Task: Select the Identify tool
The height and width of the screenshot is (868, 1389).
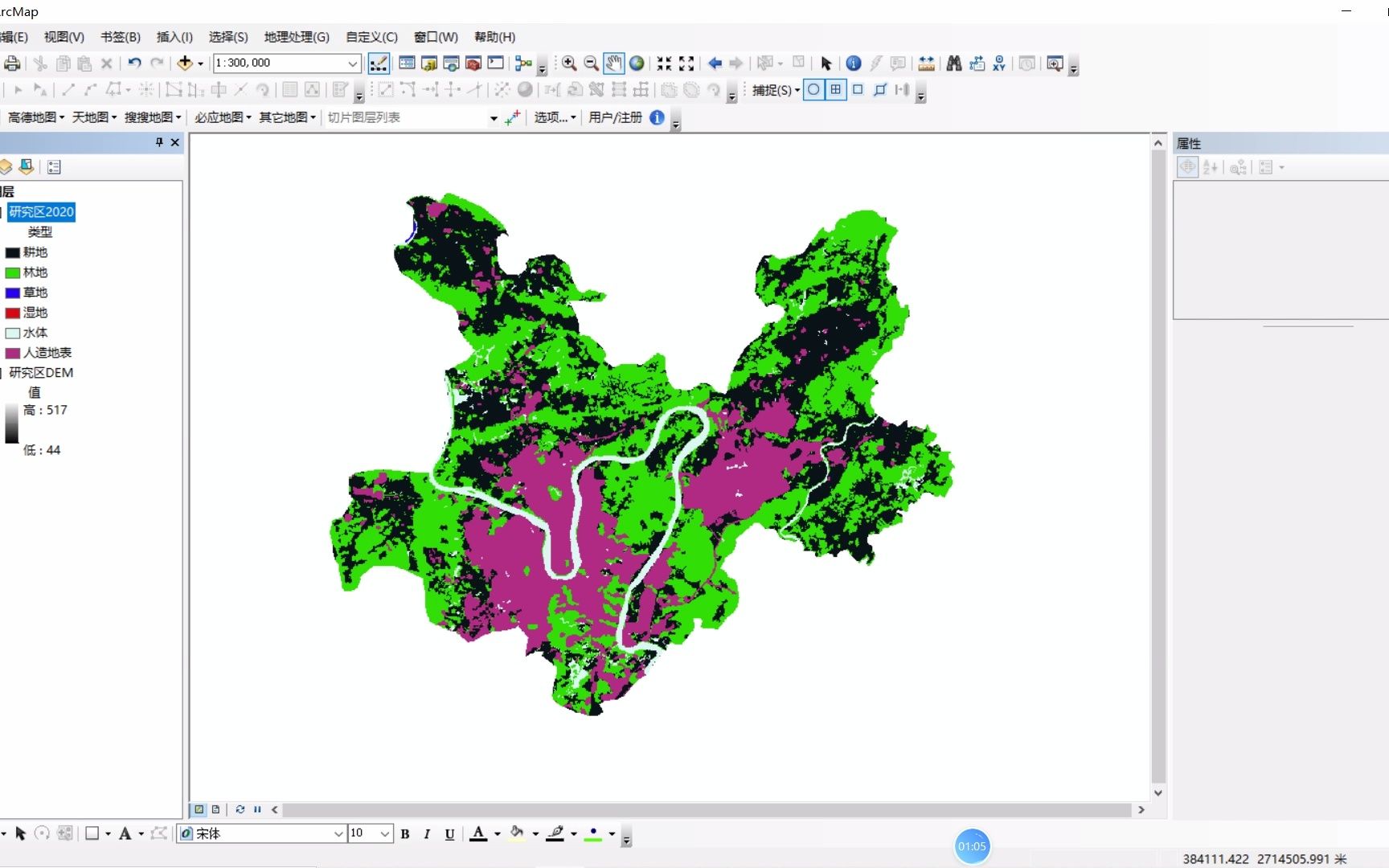Action: click(854, 63)
